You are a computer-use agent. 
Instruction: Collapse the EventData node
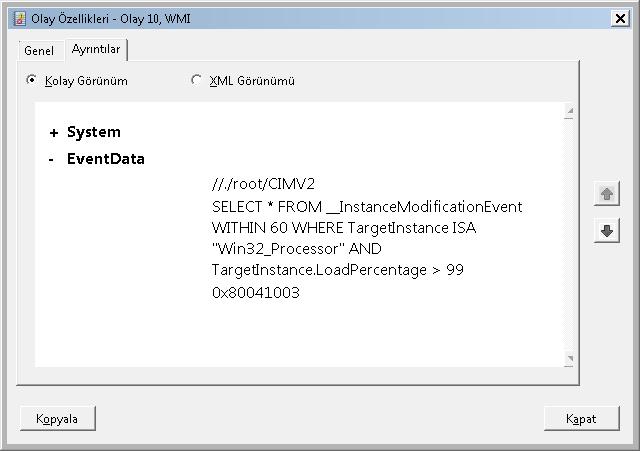[x=51, y=160]
